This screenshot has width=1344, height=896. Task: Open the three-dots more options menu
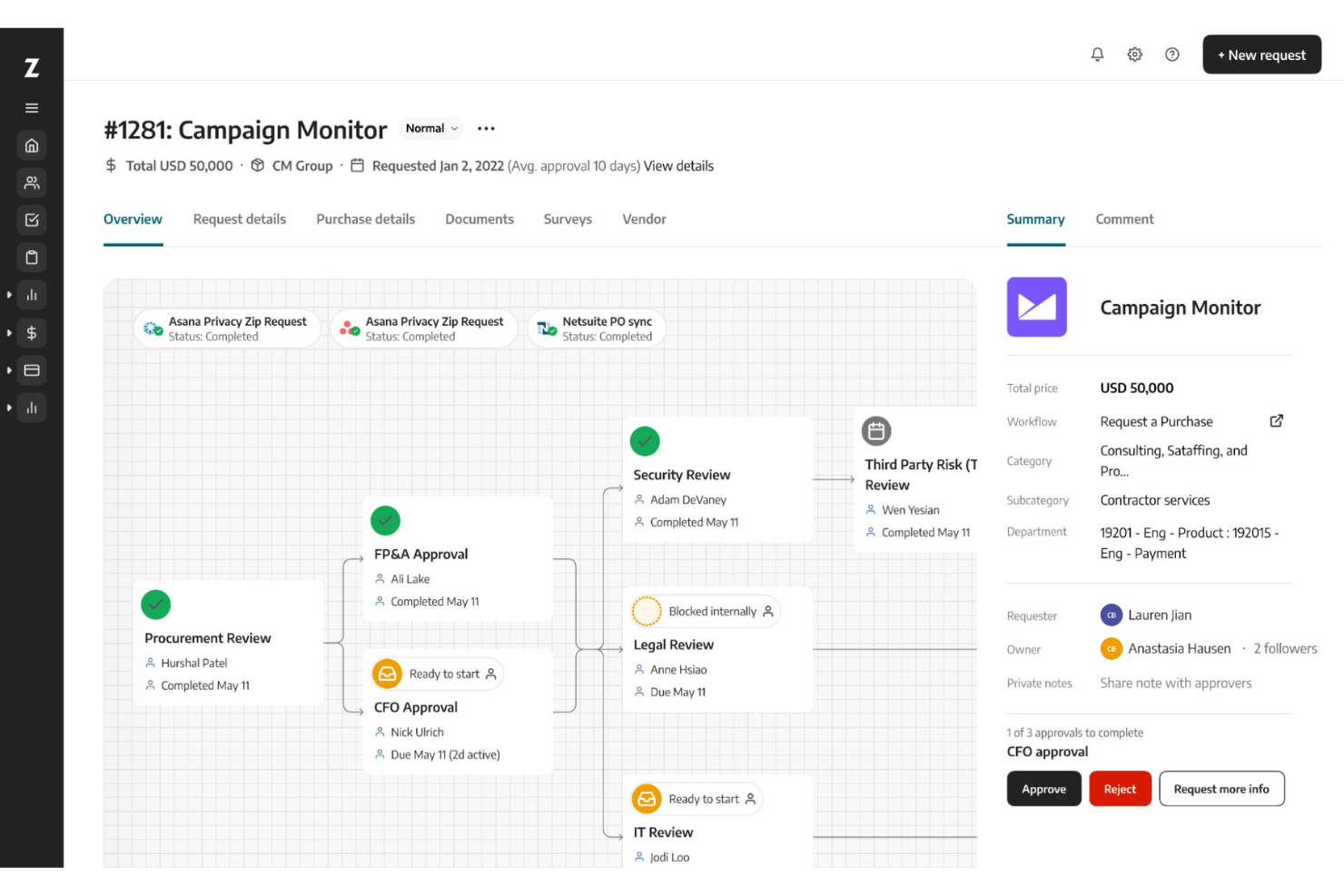pyautogui.click(x=487, y=128)
